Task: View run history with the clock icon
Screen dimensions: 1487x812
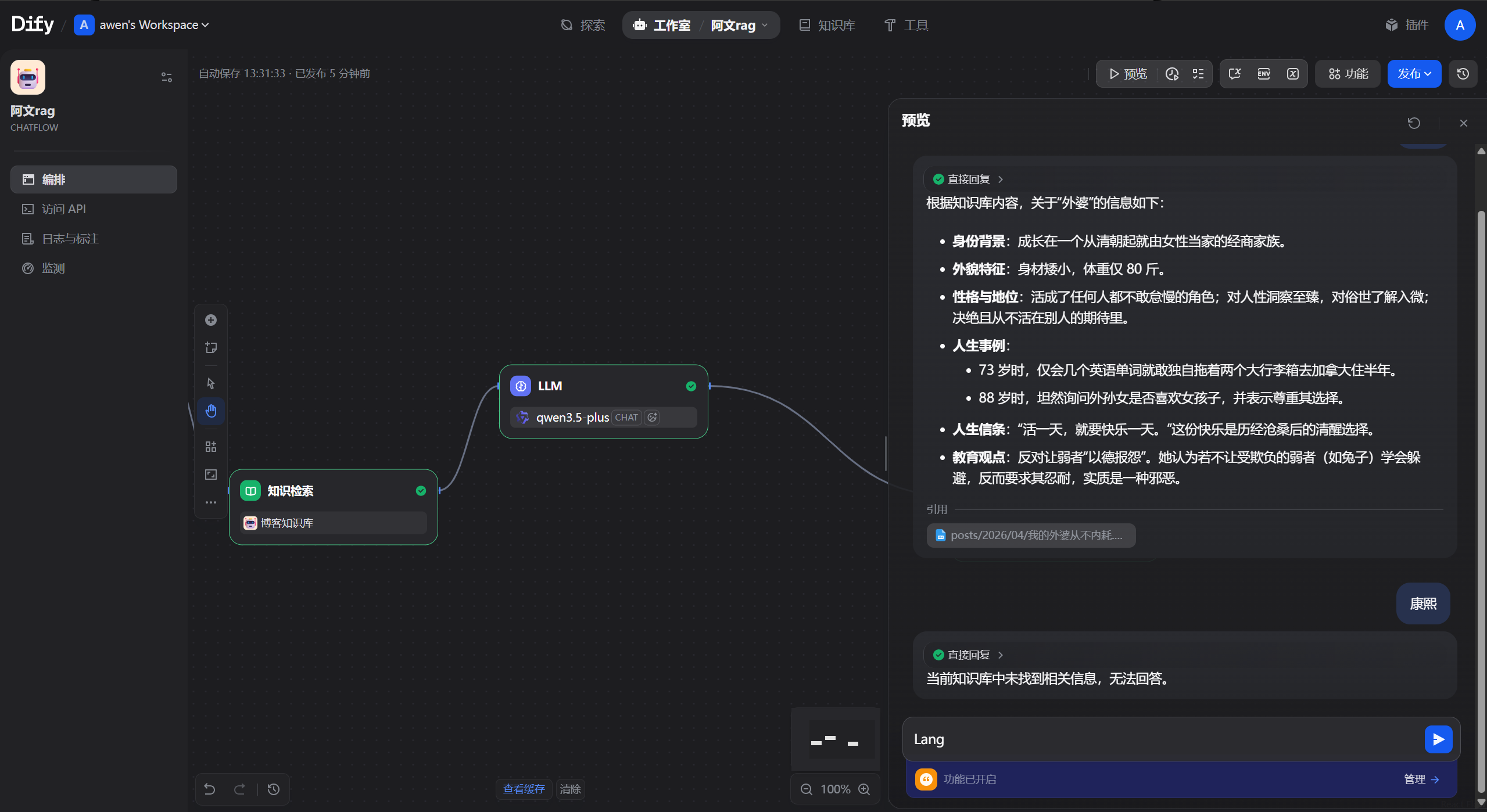Action: coord(1172,73)
